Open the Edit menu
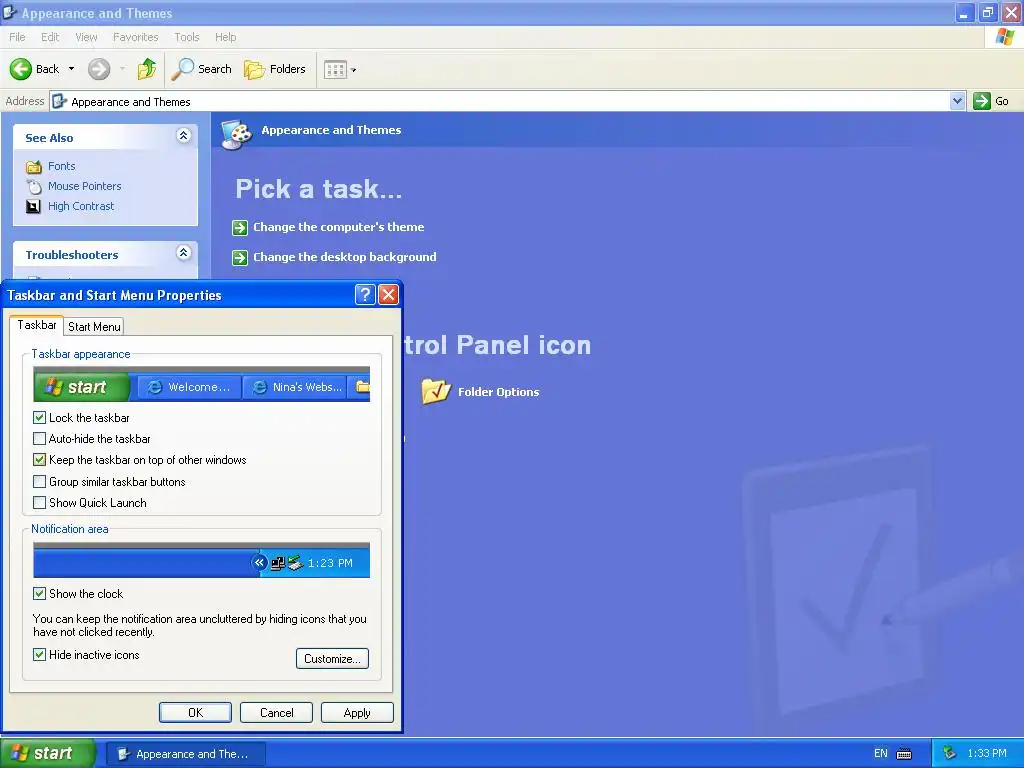This screenshot has width=1024, height=768. (x=50, y=37)
